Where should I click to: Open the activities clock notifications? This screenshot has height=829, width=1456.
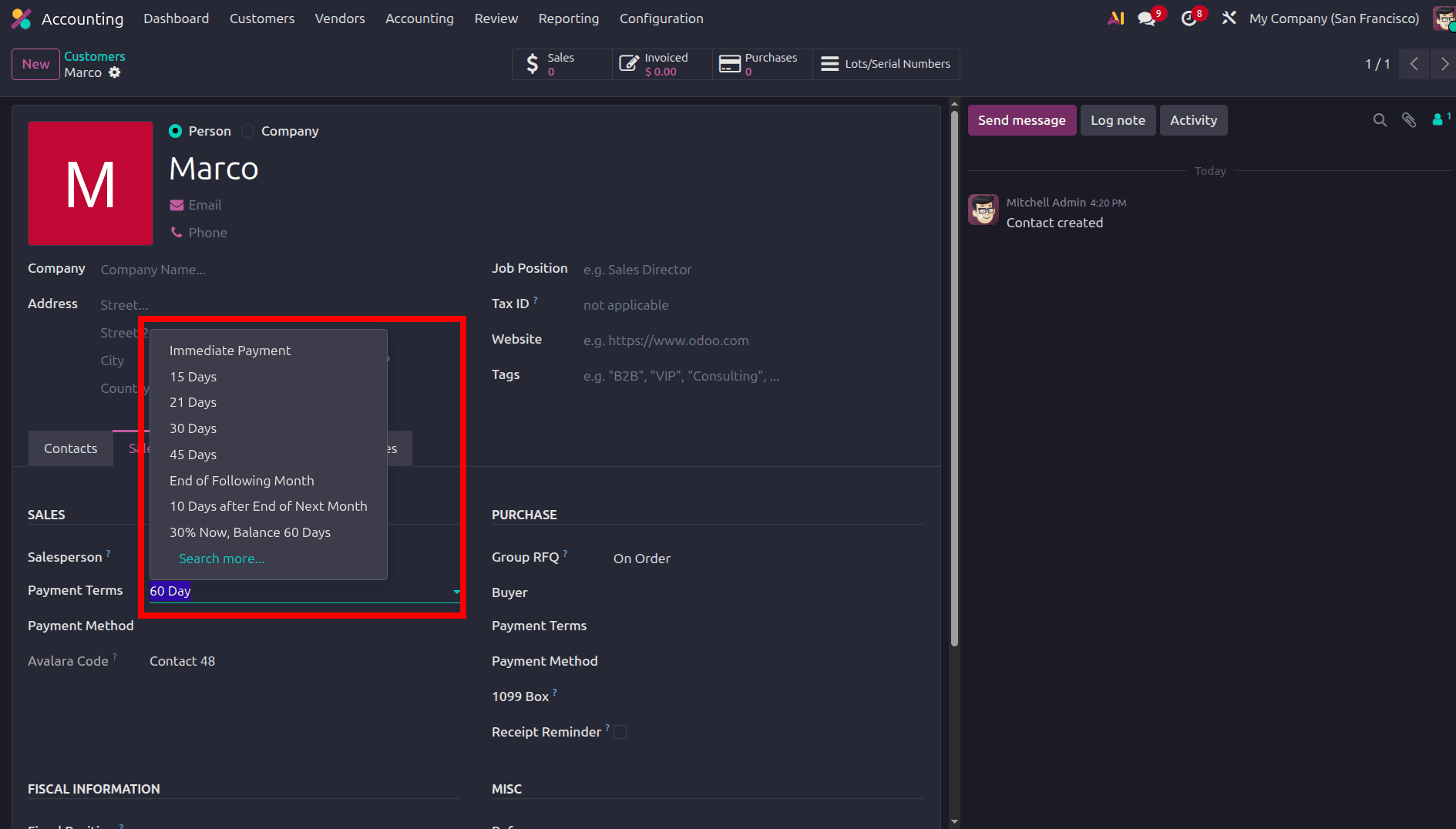pos(1189,18)
